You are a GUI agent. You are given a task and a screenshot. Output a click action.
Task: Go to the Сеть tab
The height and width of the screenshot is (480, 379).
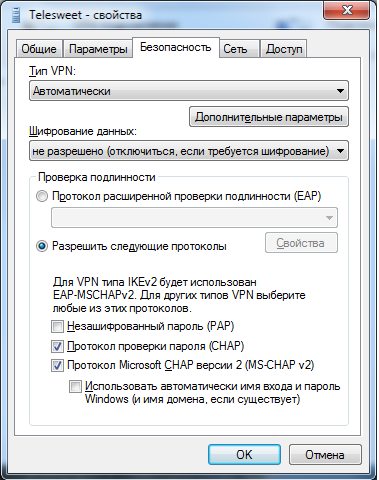pyautogui.click(x=239, y=49)
